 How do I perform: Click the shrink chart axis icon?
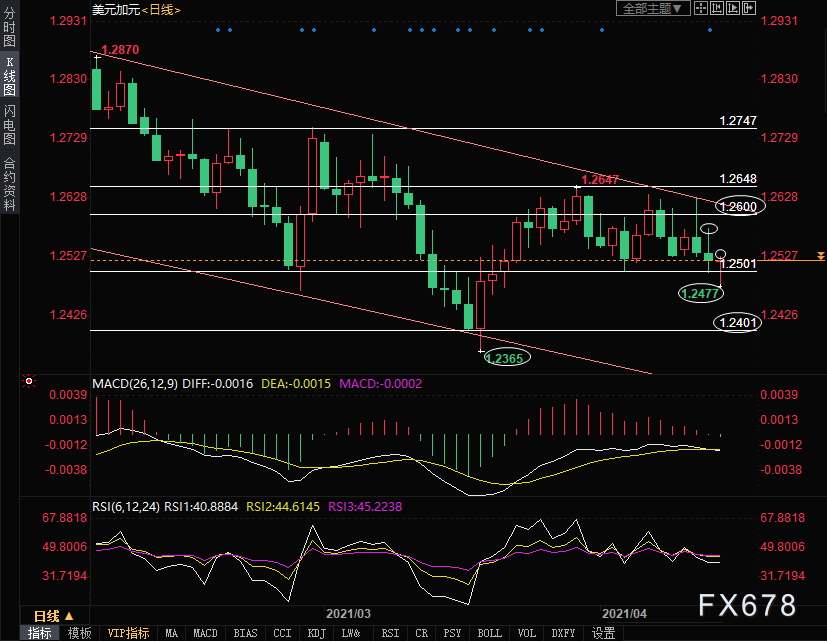(x=717, y=8)
